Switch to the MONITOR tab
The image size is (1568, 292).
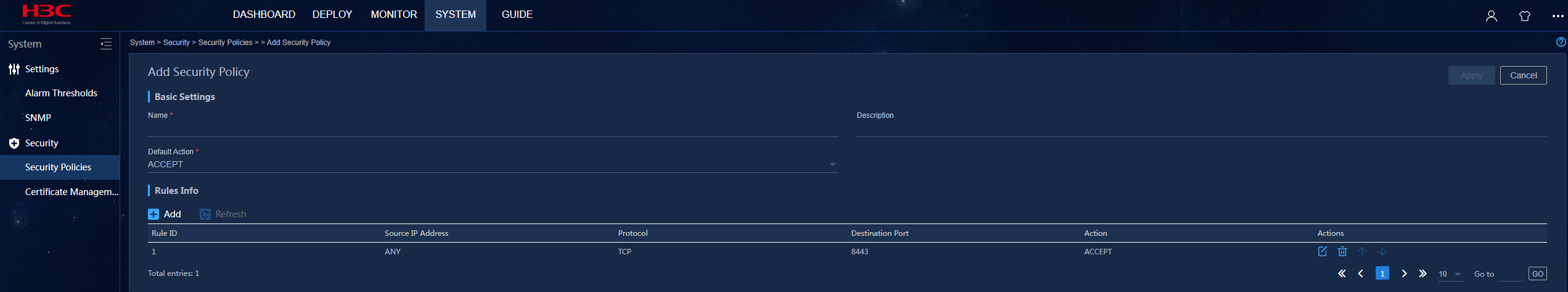point(394,14)
